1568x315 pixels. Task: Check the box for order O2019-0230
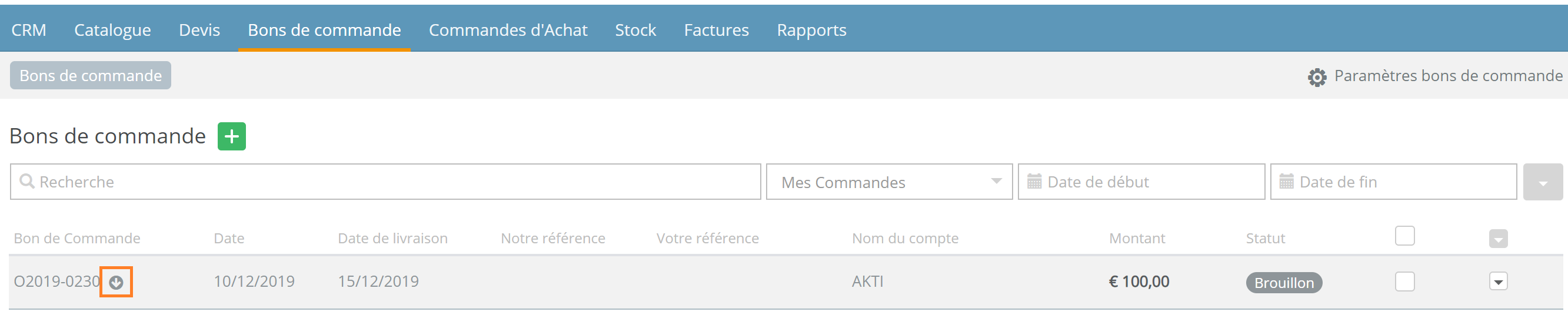pyautogui.click(x=1404, y=282)
